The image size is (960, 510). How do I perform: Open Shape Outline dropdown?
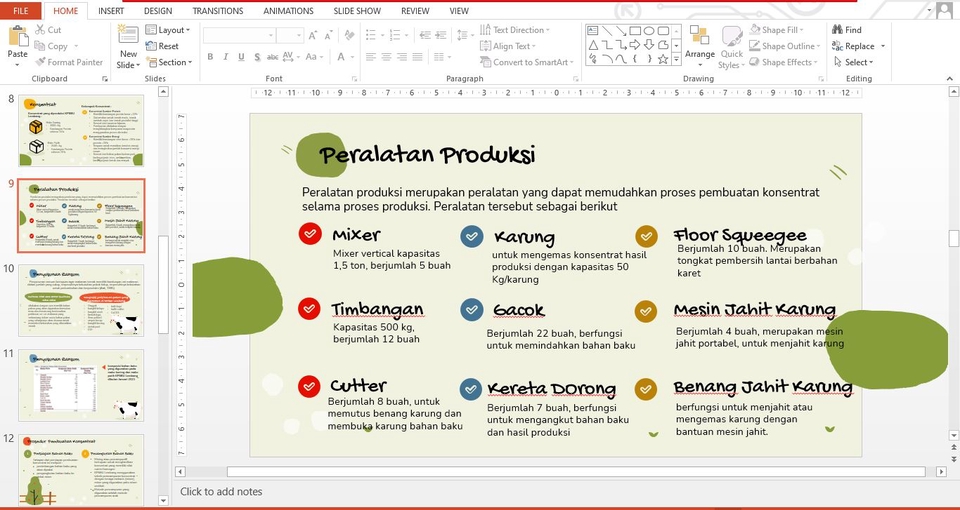pyautogui.click(x=784, y=46)
